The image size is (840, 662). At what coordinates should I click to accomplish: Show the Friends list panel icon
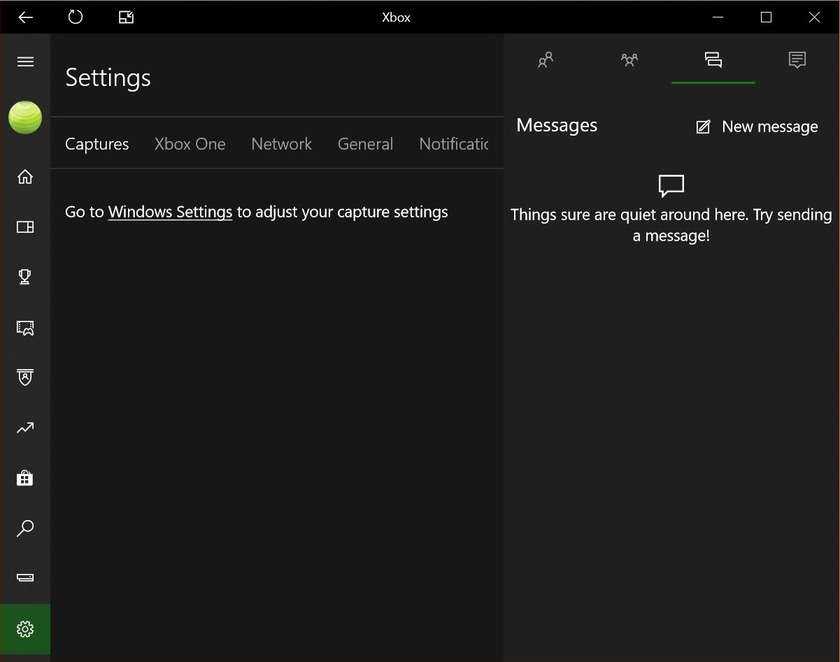click(x=545, y=60)
